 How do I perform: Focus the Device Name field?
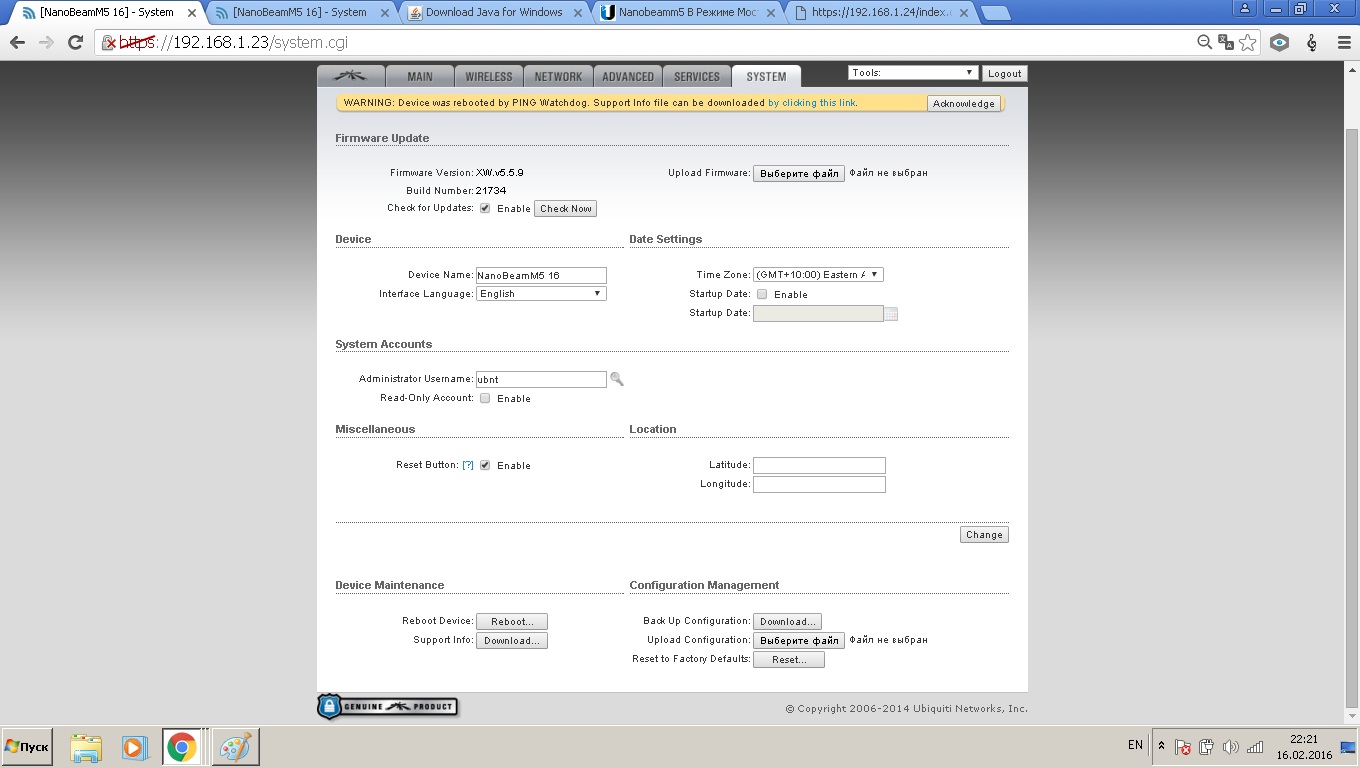point(541,275)
